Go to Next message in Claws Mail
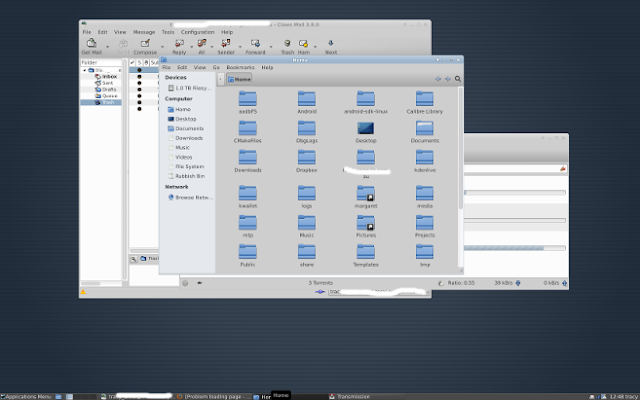The image size is (640, 400). pos(331,47)
